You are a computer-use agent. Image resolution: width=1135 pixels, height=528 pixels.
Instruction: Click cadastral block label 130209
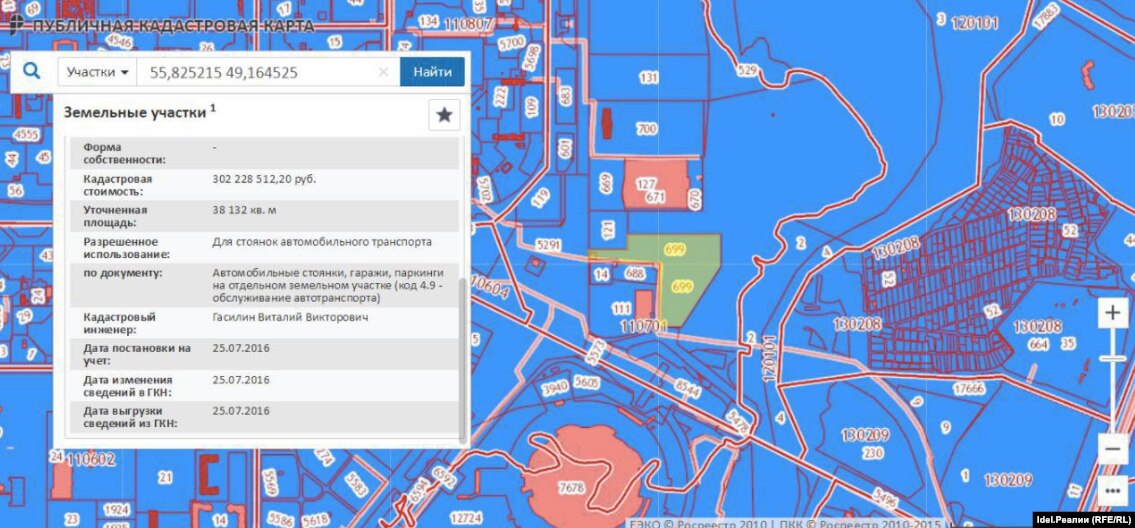click(x=865, y=435)
